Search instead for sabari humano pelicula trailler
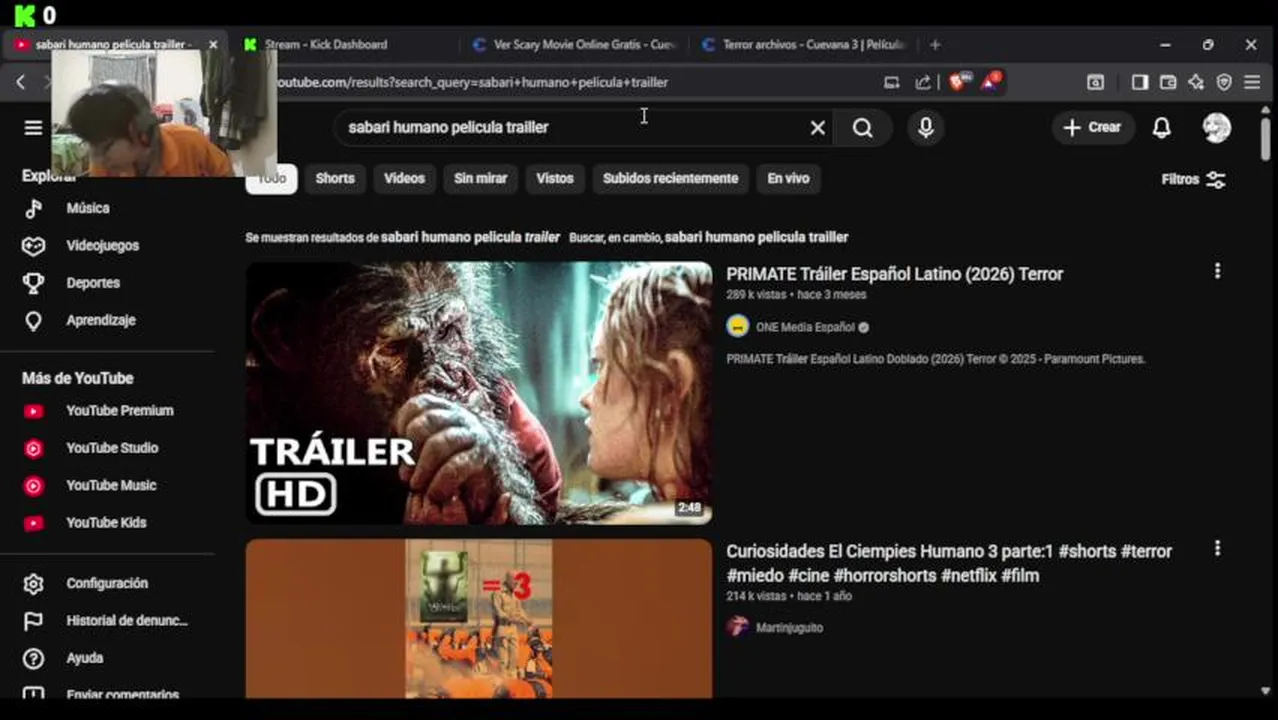This screenshot has height=720, width=1278. [x=756, y=237]
